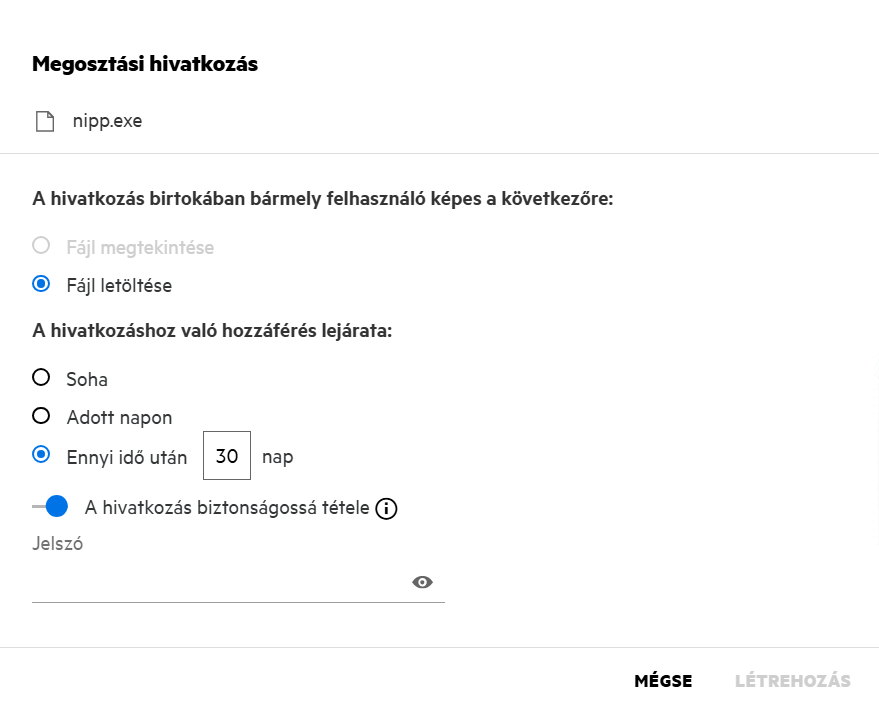Click the access expiration section heading
The width and height of the screenshot is (879, 712).
pos(212,330)
